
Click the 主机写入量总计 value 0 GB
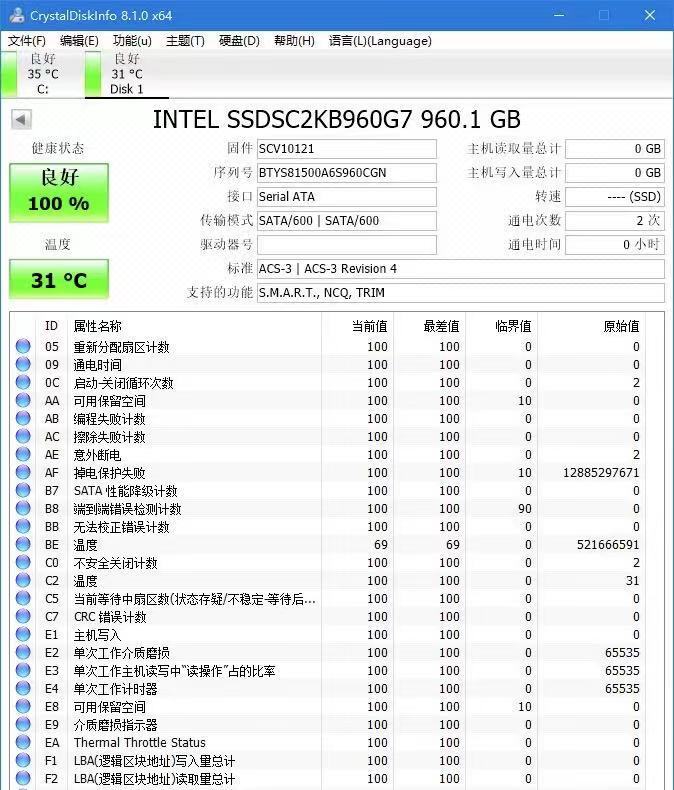coord(615,173)
